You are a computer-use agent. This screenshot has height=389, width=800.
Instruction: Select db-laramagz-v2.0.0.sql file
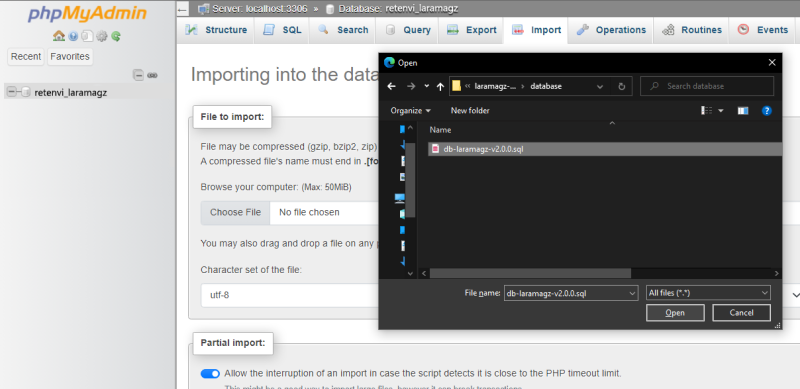click(605, 149)
